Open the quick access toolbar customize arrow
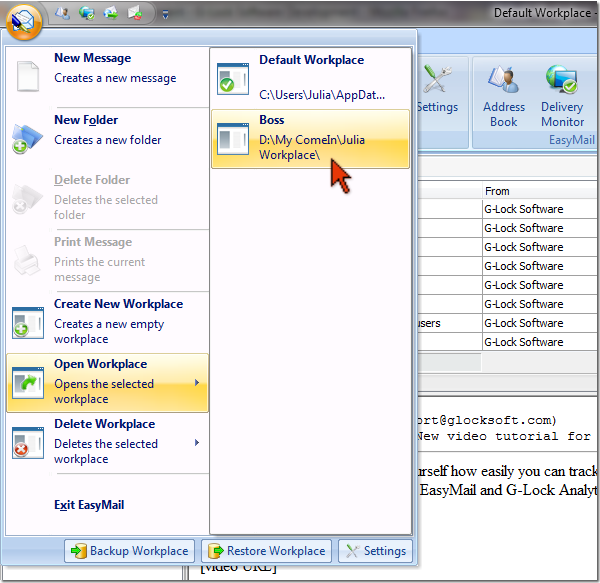Screen dimensions: 600x583 pos(165,15)
